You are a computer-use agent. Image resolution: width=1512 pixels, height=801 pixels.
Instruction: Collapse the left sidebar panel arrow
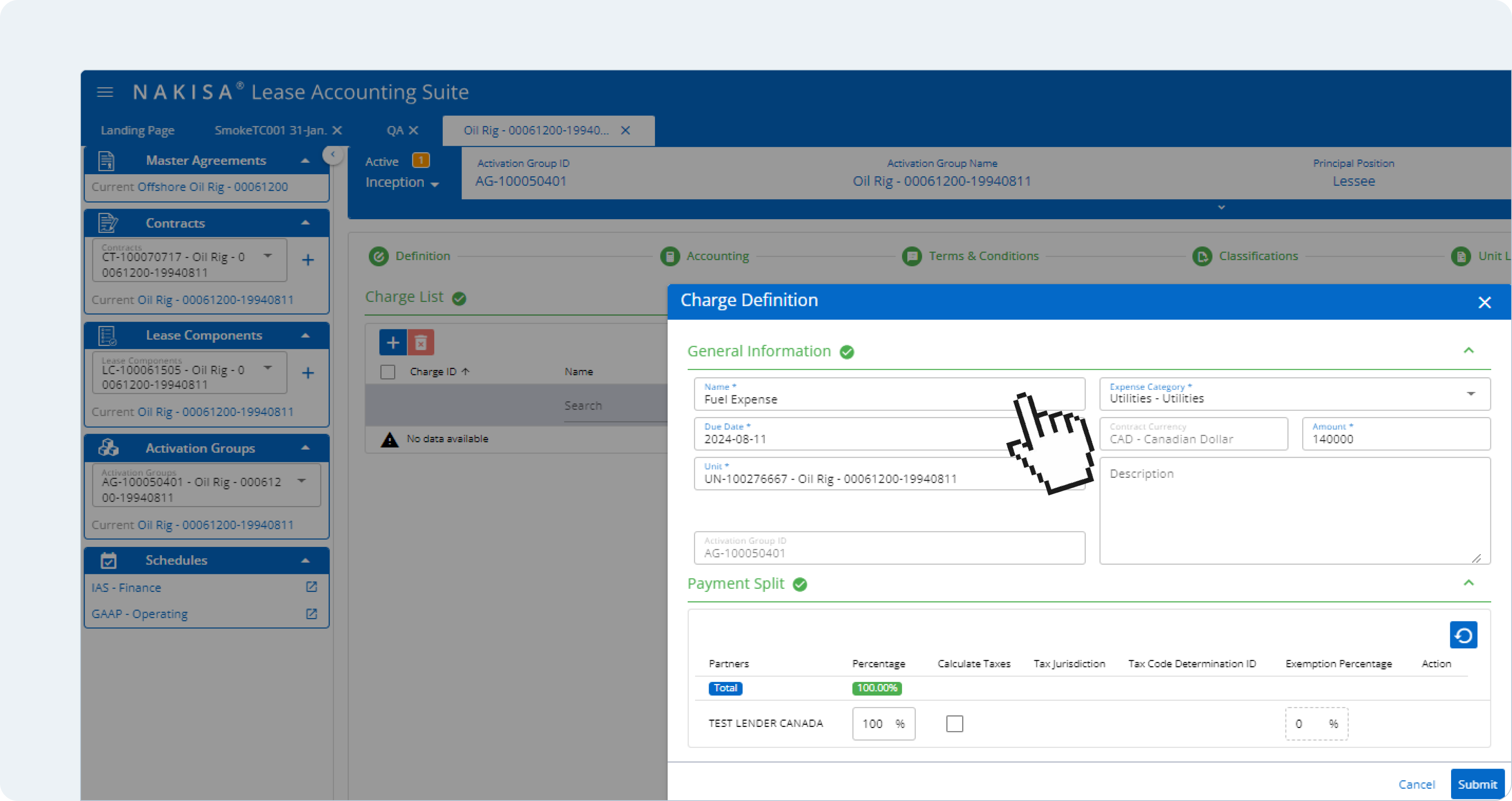tap(333, 155)
